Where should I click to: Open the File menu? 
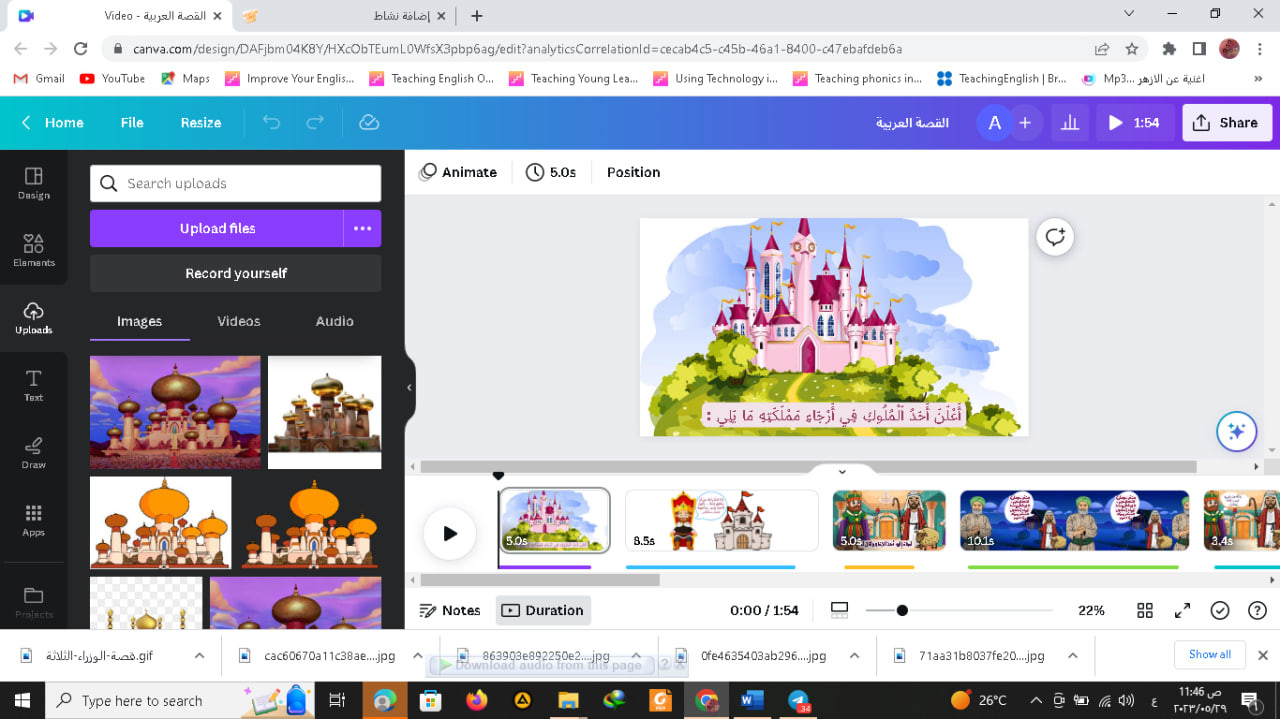click(132, 122)
